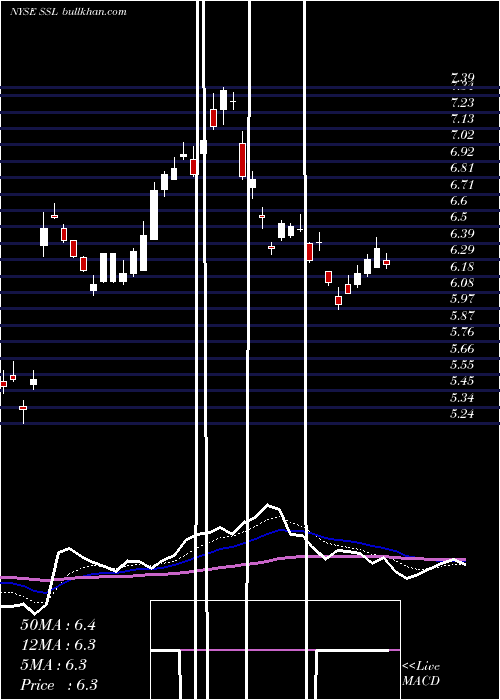Click the 6.81 price axis label
This screenshot has height=700, width=500.
(462, 168)
